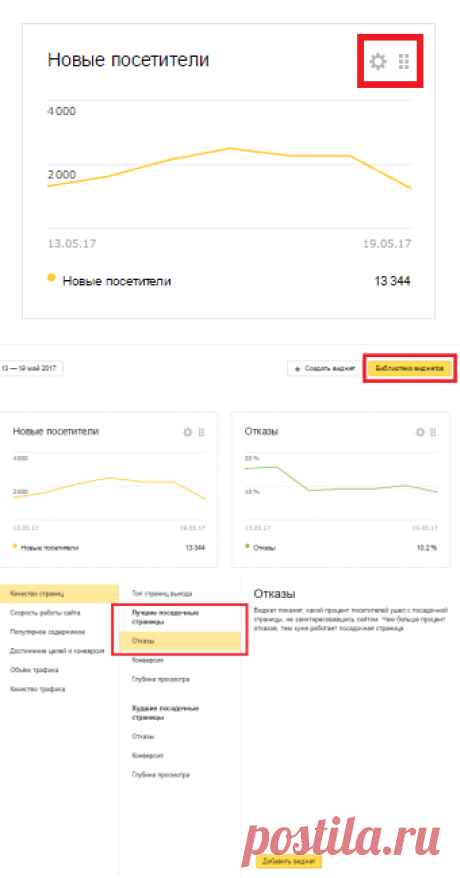Open gear settings on the Отказы widget
The height and width of the screenshot is (878, 460).
pos(420,432)
